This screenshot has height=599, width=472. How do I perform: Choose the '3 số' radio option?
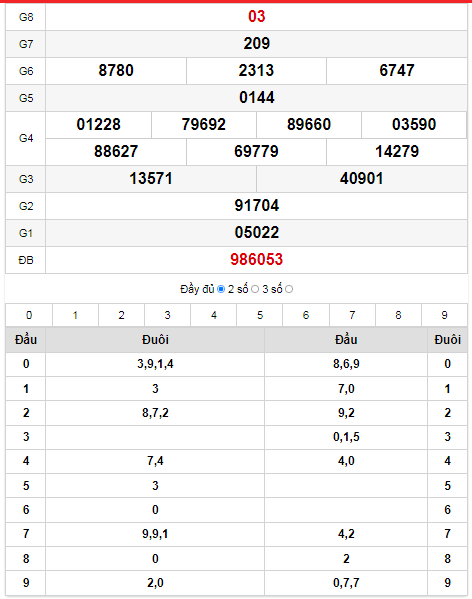pos(289,289)
